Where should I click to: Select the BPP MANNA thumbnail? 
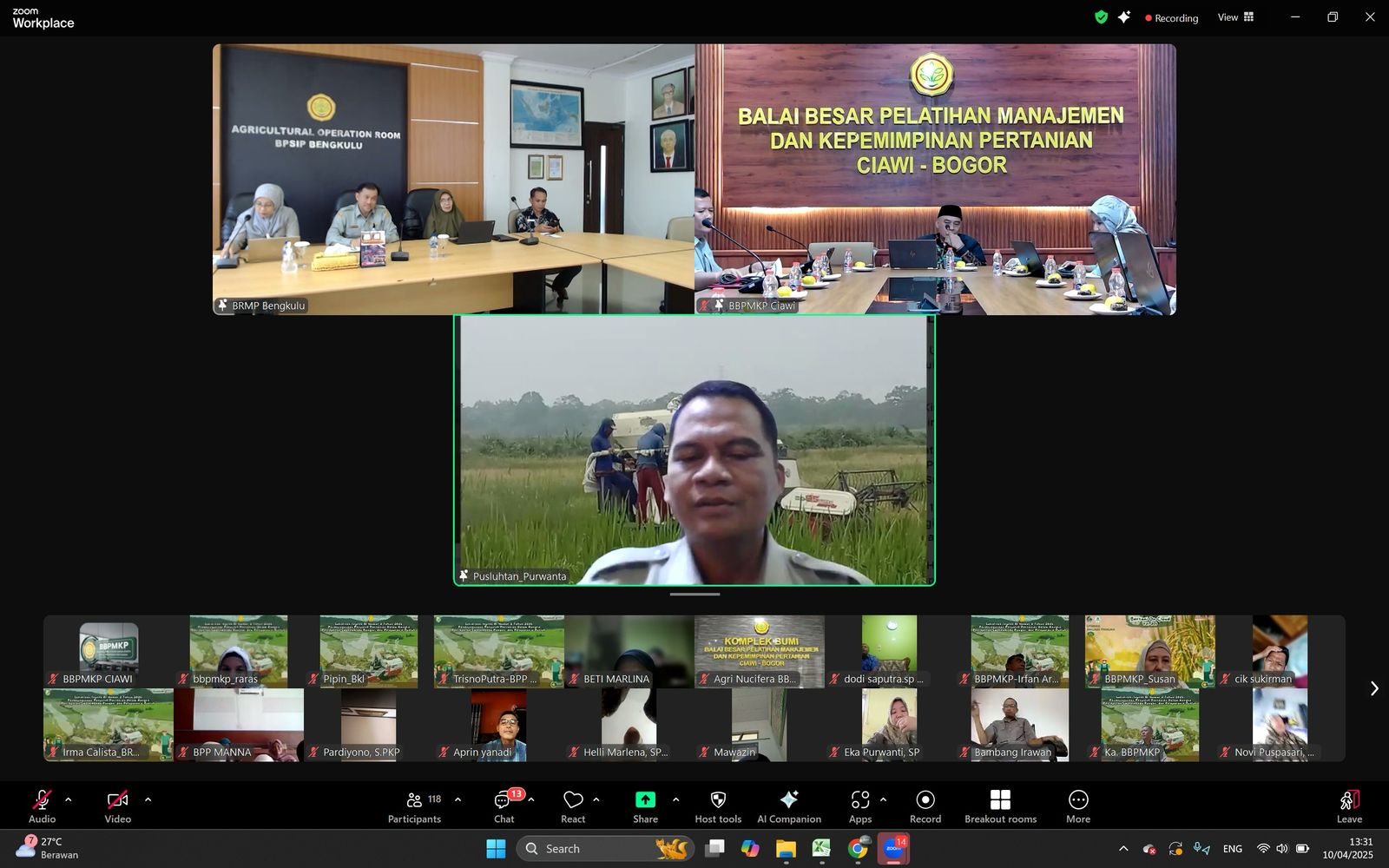(239, 725)
